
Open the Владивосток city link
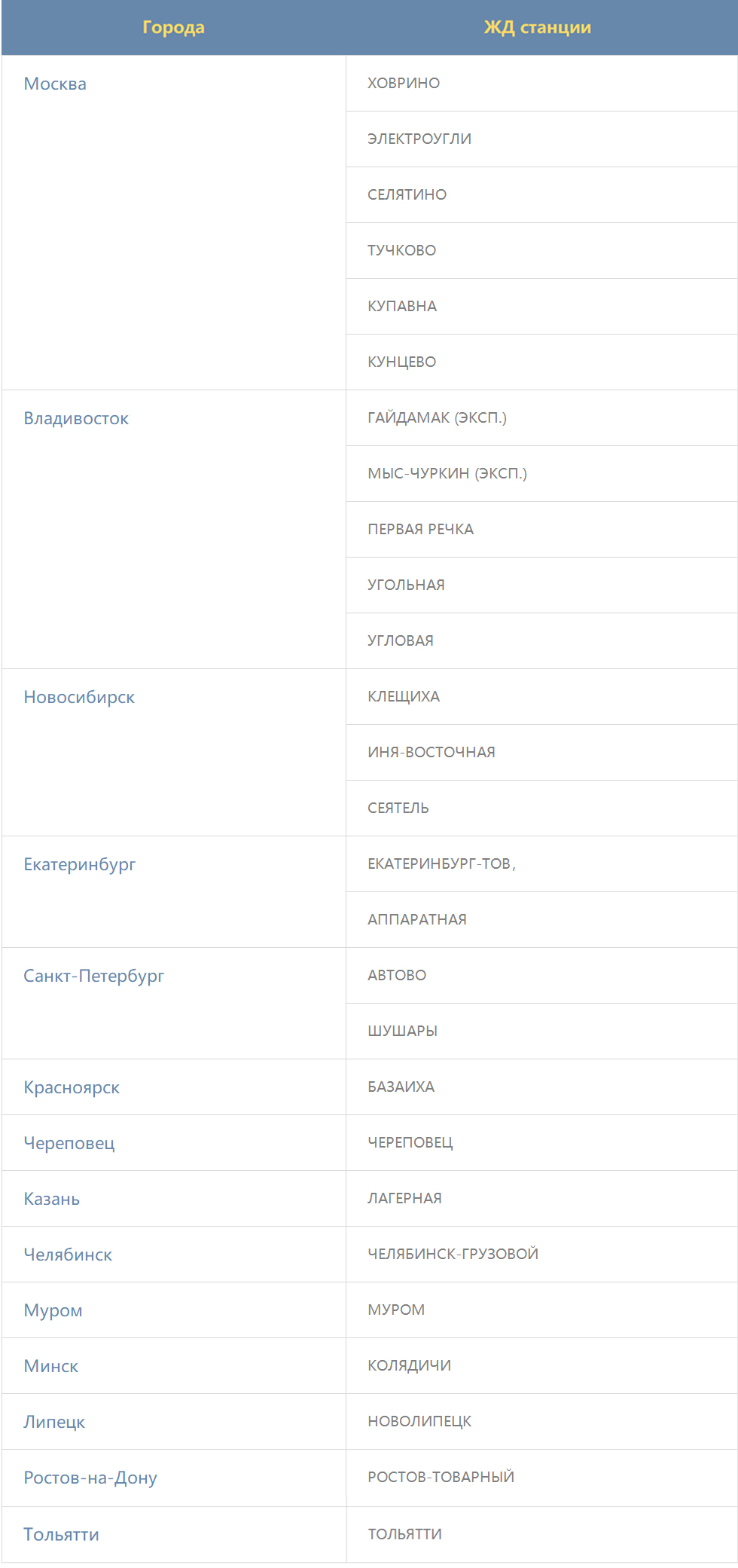pyautogui.click(x=76, y=418)
